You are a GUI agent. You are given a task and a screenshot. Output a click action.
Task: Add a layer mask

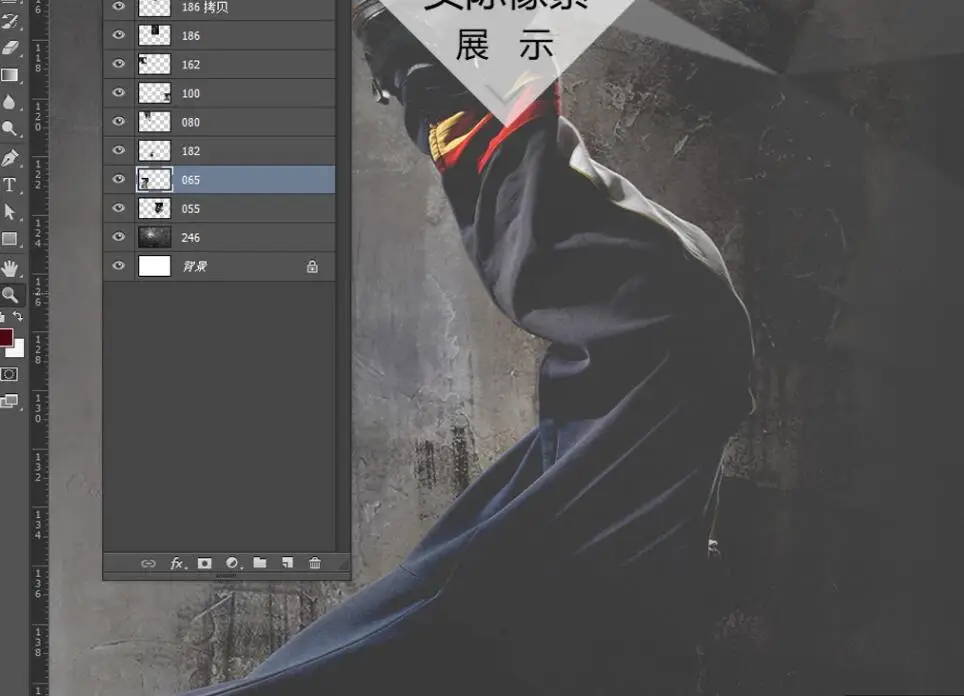pyautogui.click(x=204, y=563)
